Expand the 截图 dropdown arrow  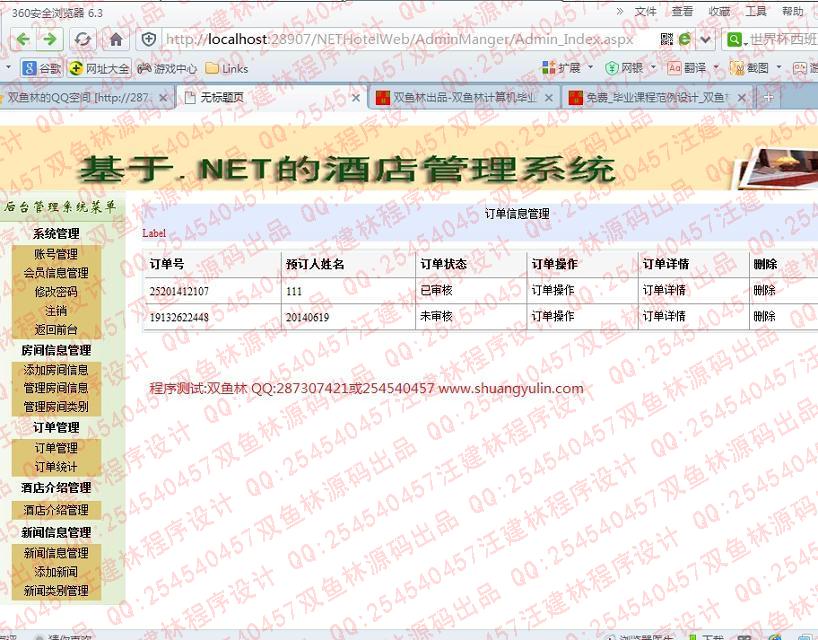pyautogui.click(x=779, y=67)
